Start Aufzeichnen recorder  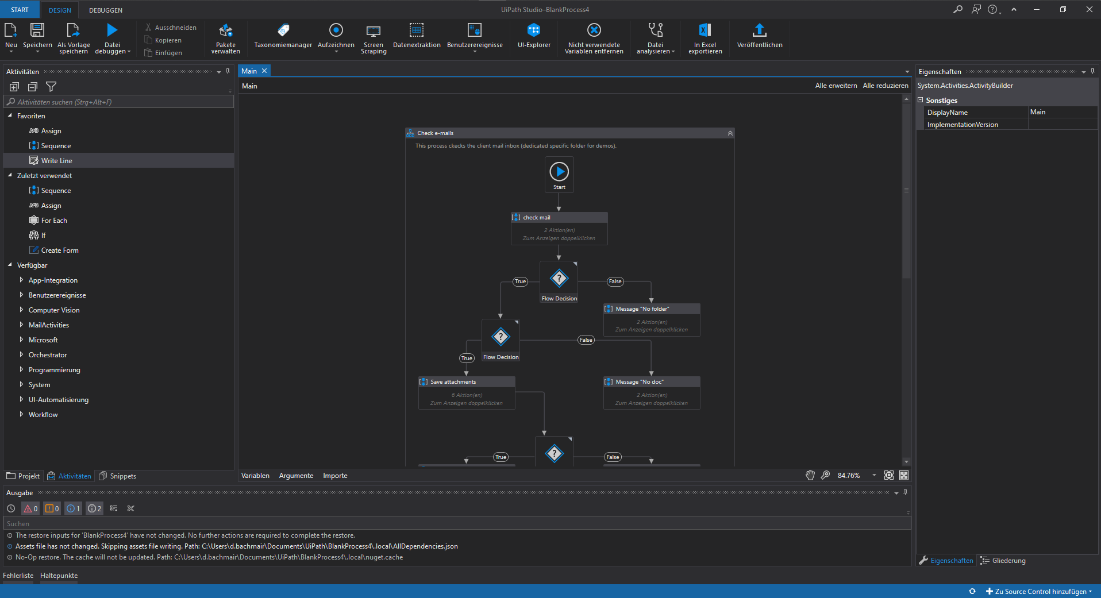coord(336,36)
